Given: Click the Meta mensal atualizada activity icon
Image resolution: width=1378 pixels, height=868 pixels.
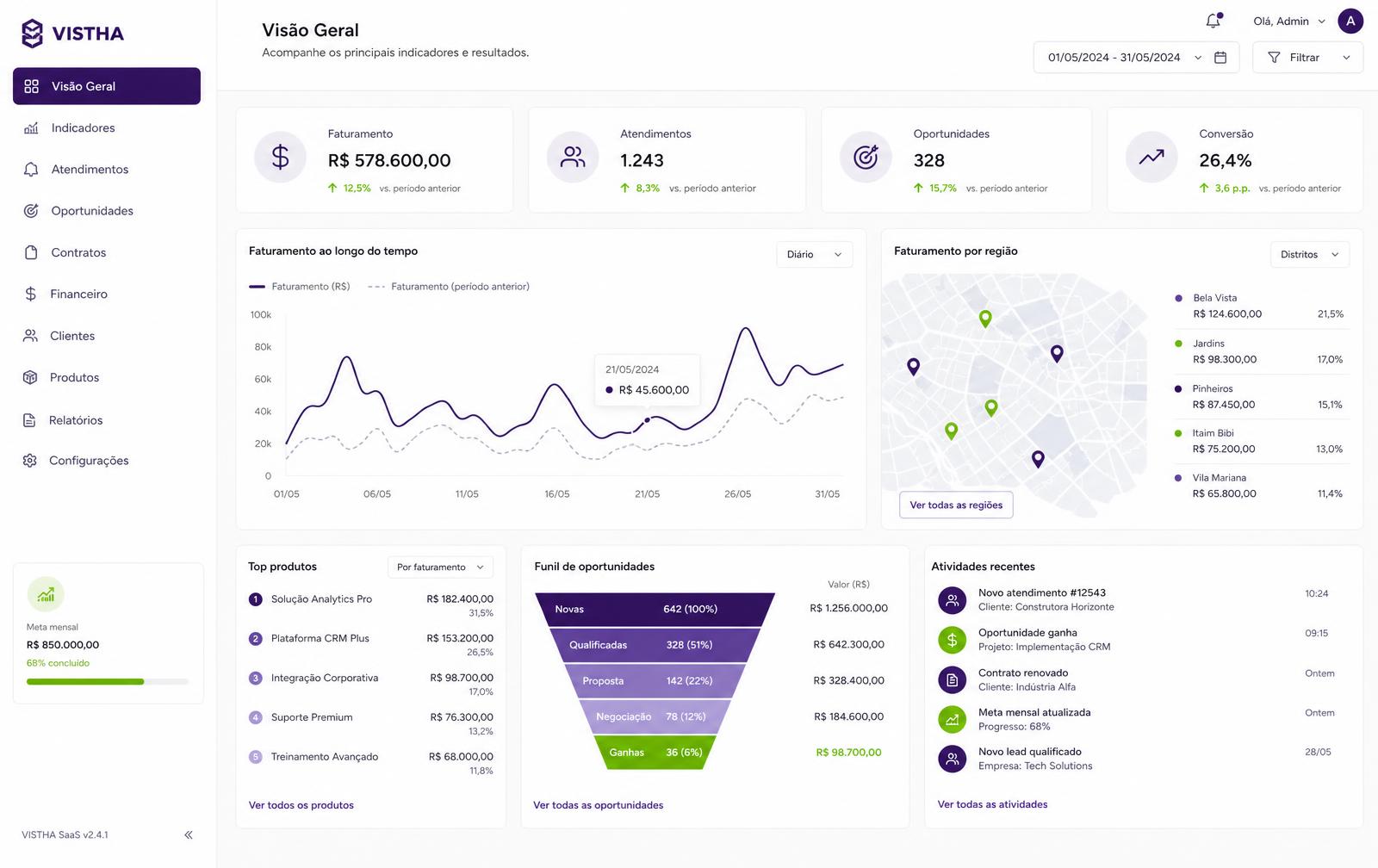Looking at the screenshot, I should click(952, 720).
